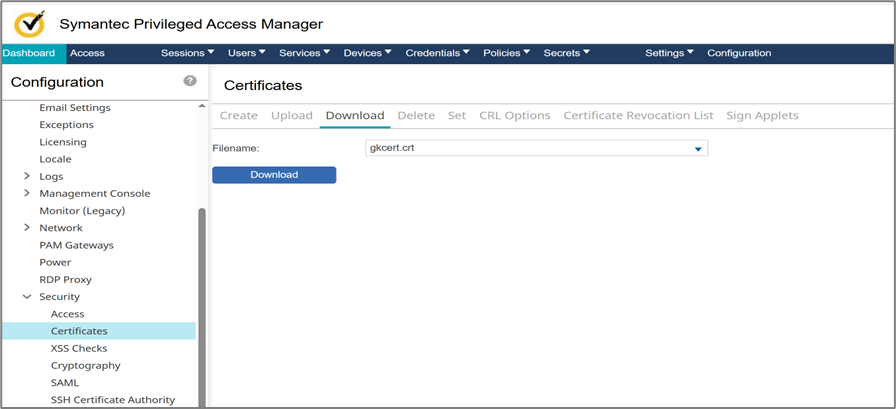Open the Filename dropdown arrow
The width and height of the screenshot is (896, 409).
tap(699, 149)
